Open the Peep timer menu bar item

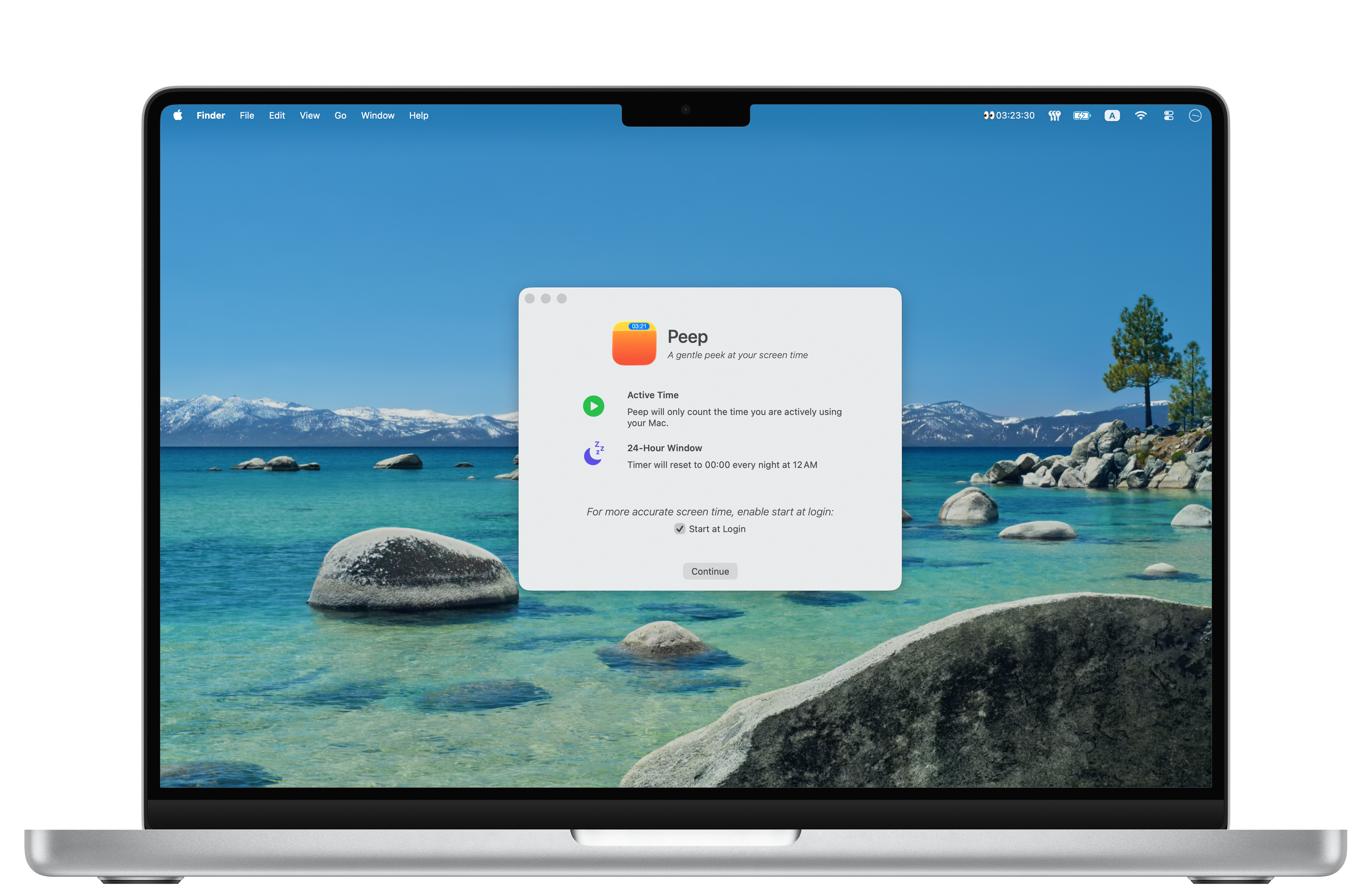point(1009,115)
